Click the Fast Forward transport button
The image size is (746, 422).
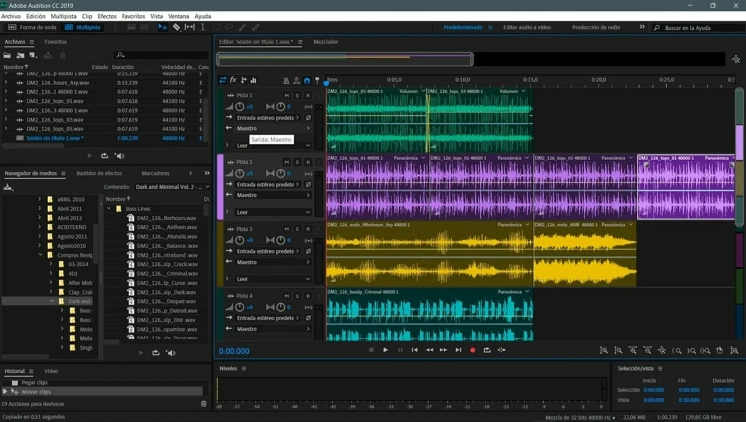pos(443,350)
